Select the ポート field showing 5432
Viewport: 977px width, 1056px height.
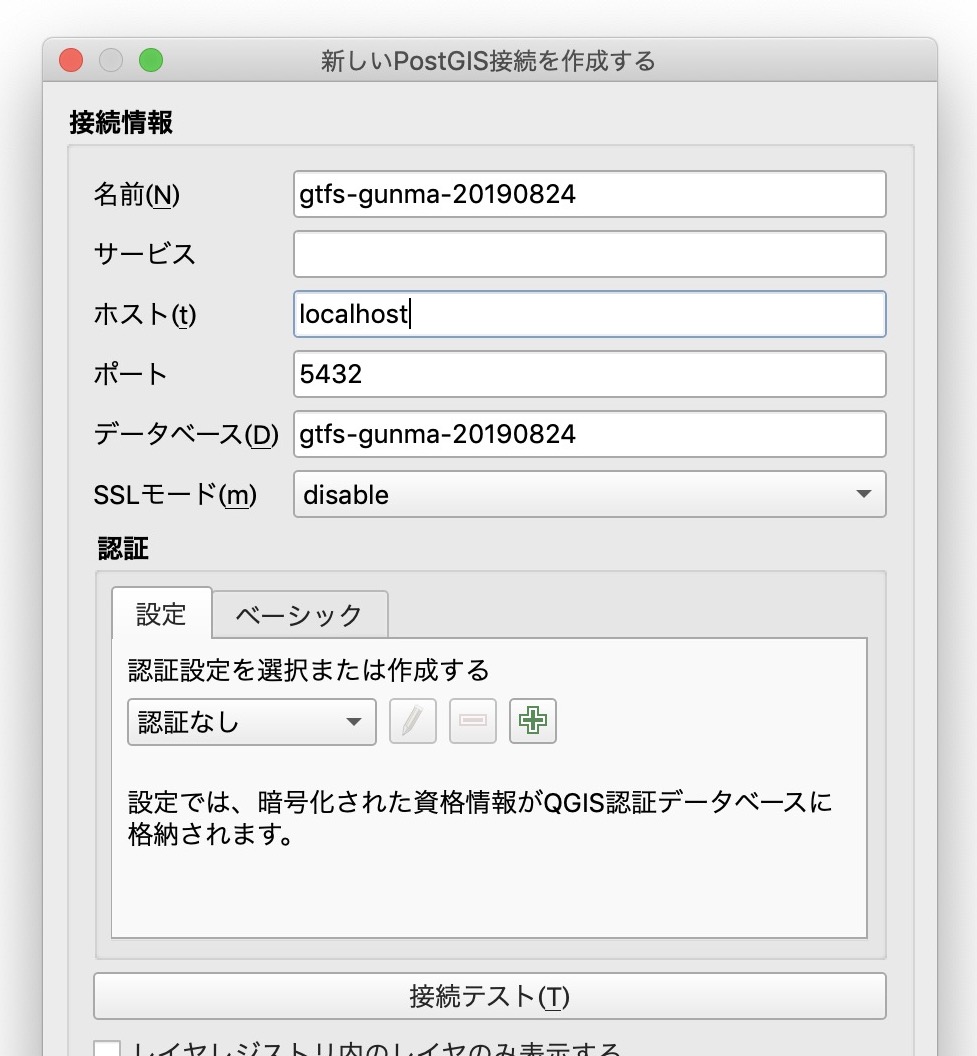tap(590, 374)
